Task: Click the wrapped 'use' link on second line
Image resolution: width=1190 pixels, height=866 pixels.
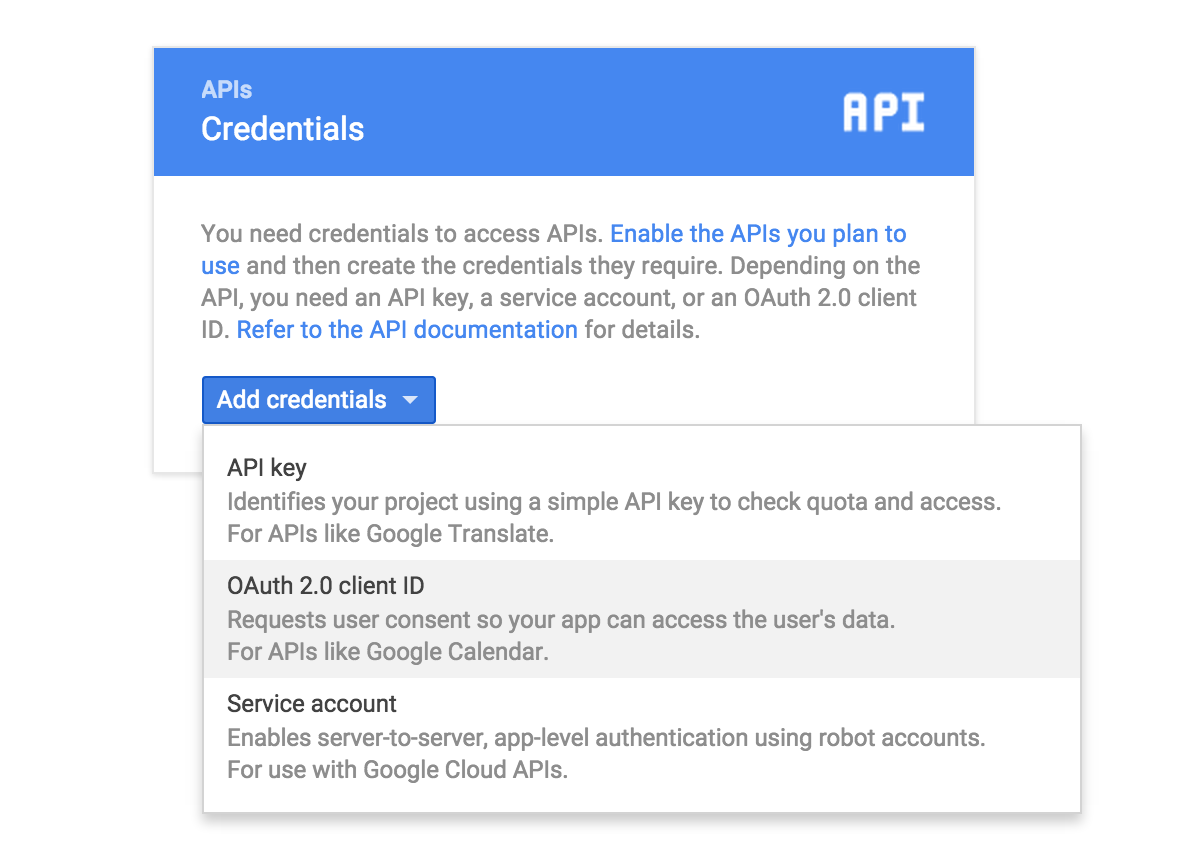Action: coord(220,266)
